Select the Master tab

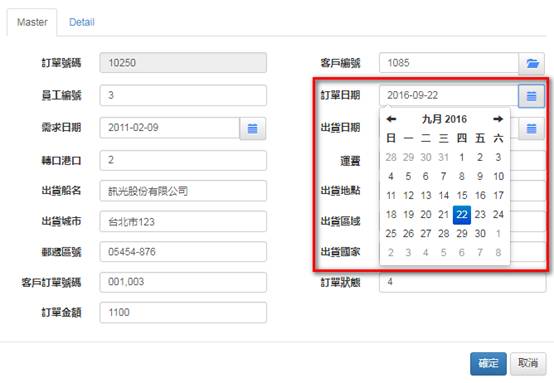coord(32,22)
